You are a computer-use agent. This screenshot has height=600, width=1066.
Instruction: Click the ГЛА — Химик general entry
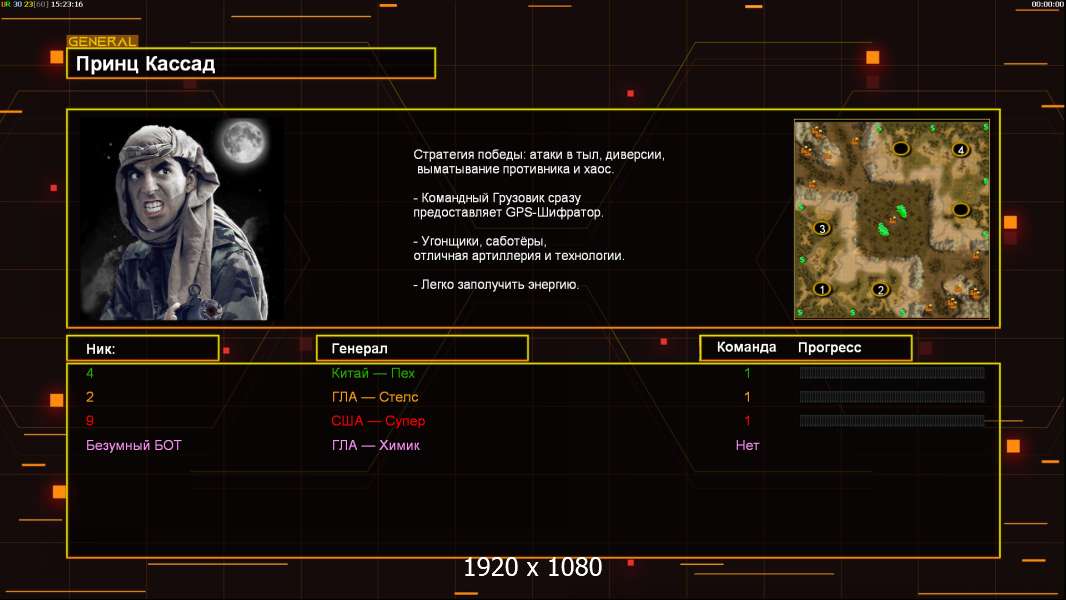[x=376, y=445]
